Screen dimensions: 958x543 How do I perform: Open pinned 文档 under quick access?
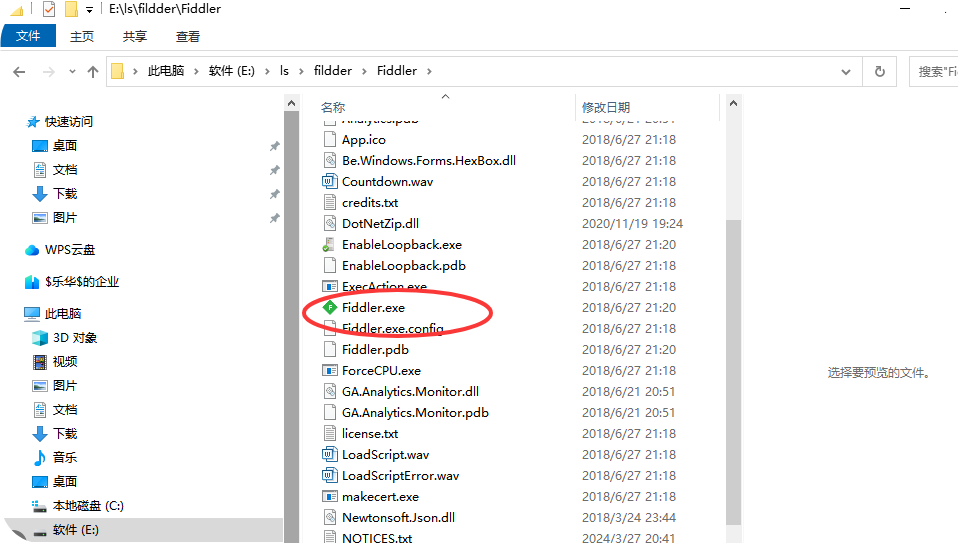[x=65, y=169]
